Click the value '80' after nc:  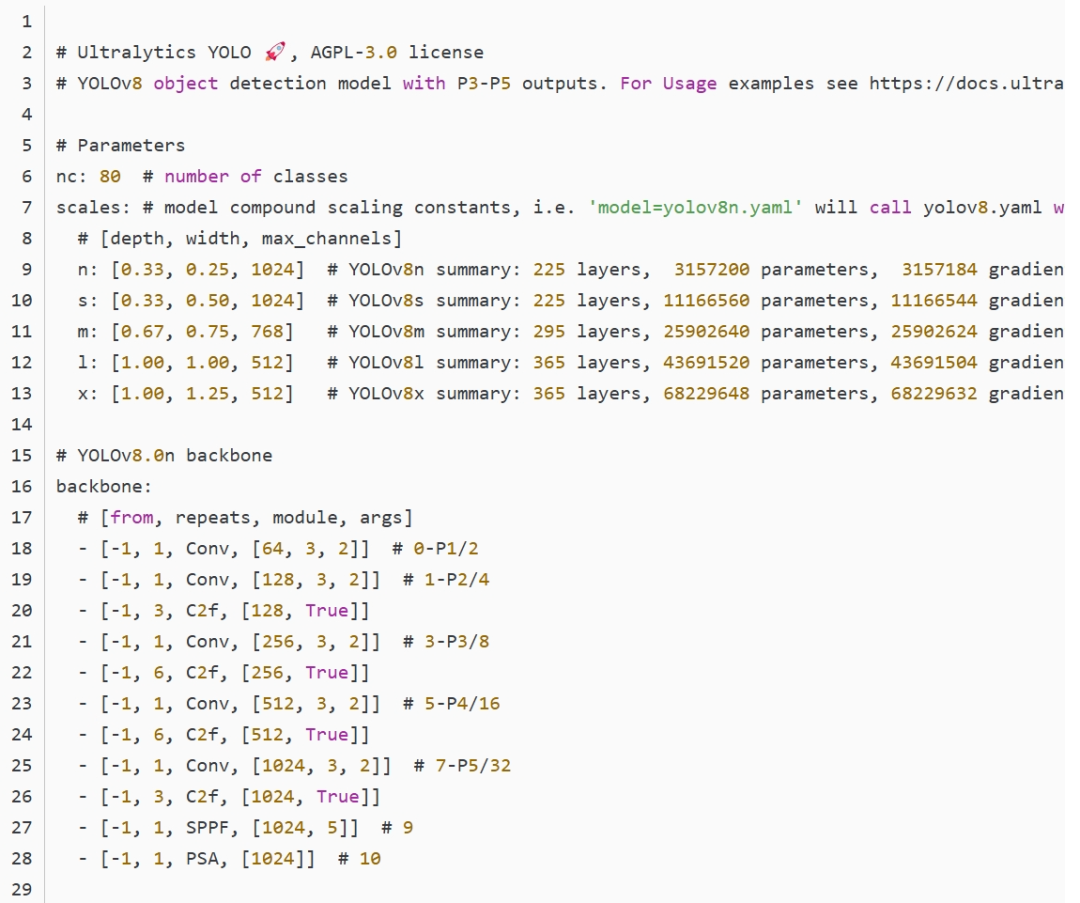(110, 176)
